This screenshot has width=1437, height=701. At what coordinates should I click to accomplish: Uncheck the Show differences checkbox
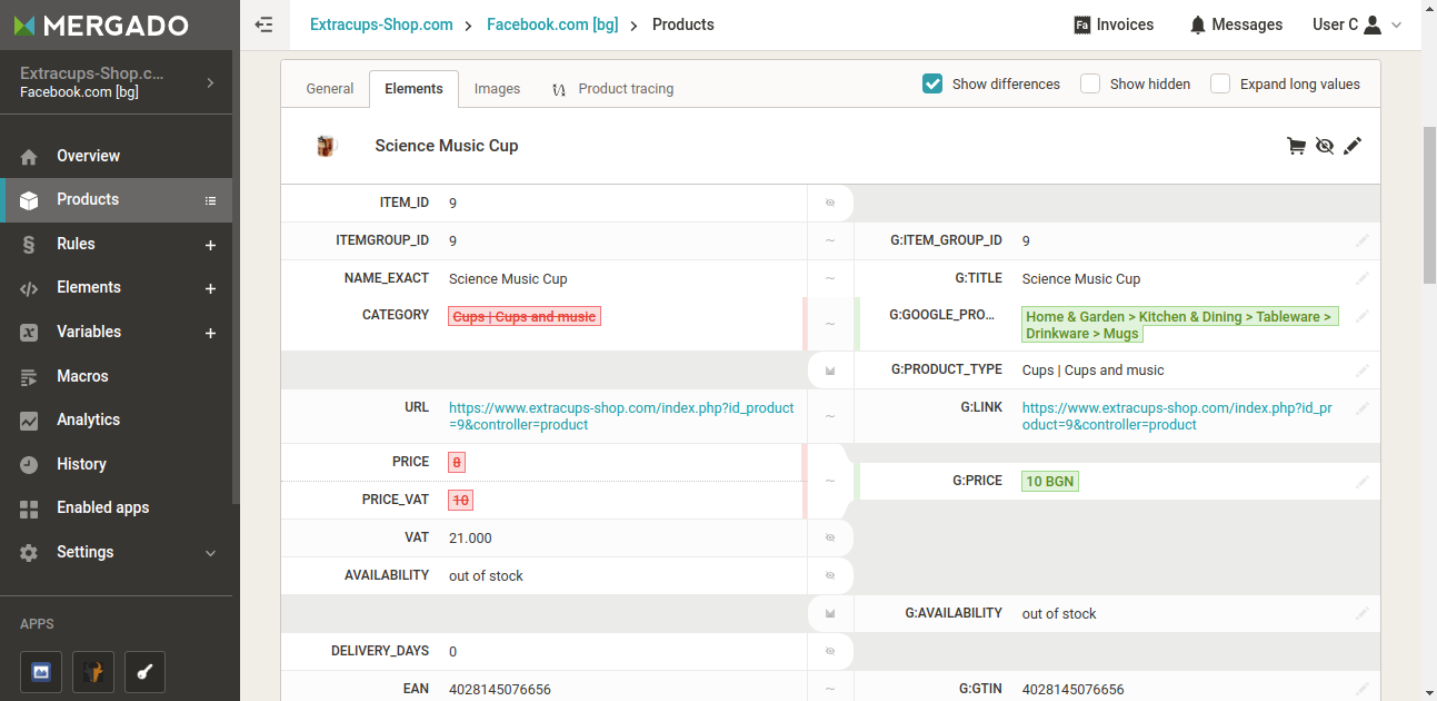pyautogui.click(x=932, y=84)
